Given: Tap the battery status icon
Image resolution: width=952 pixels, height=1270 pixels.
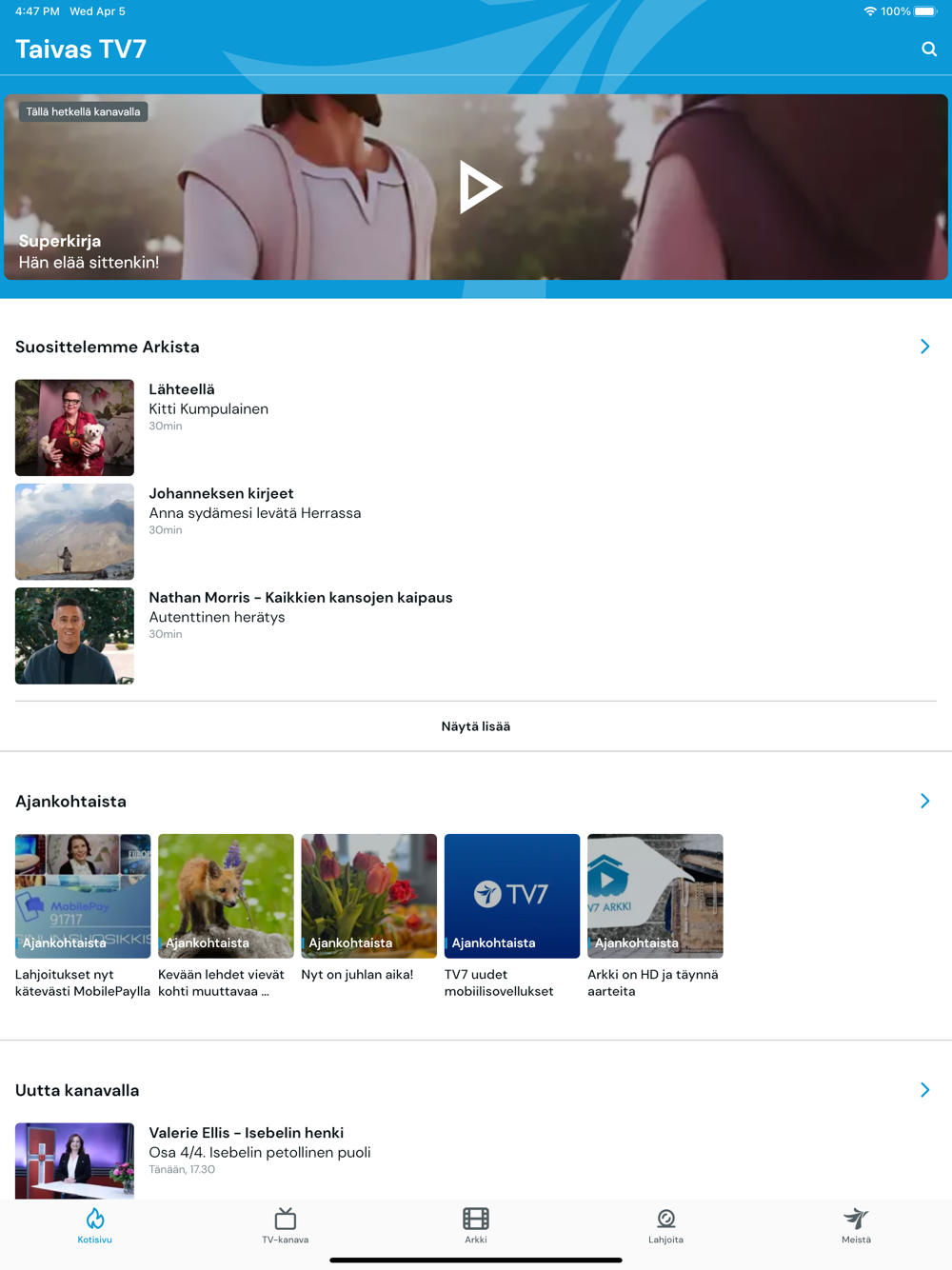Looking at the screenshot, I should (x=926, y=11).
